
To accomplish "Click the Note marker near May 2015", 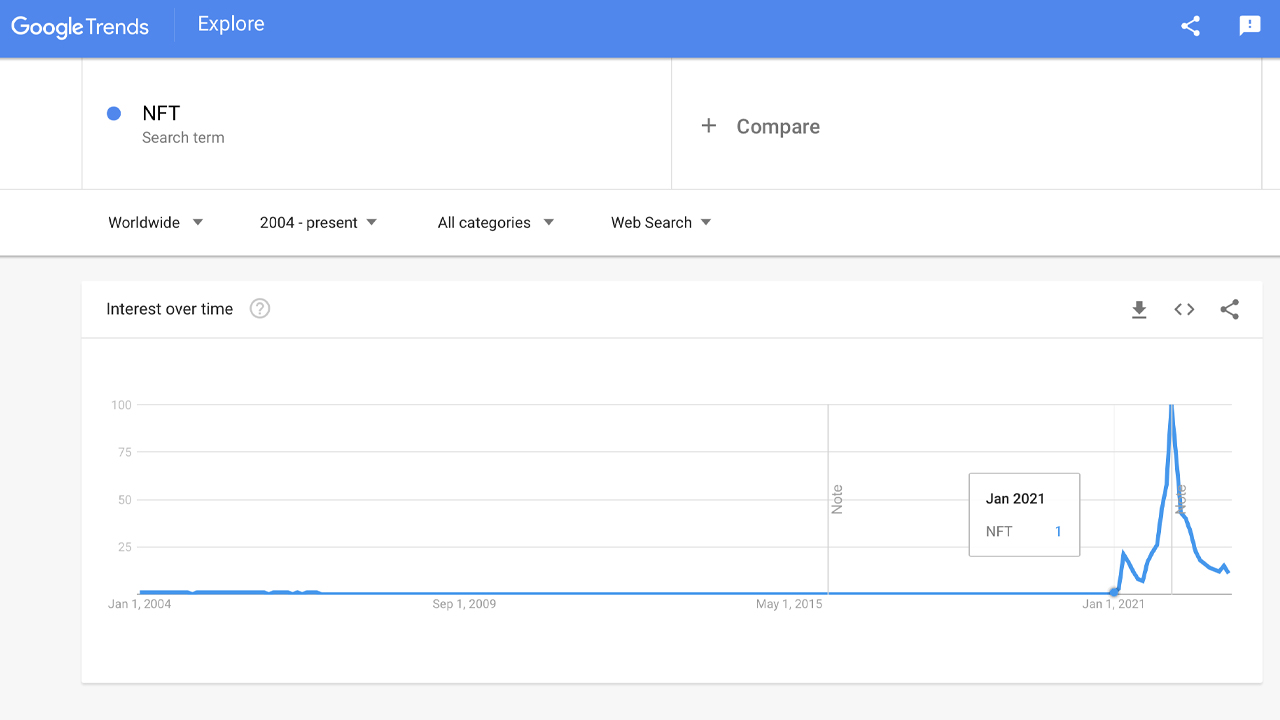I will click(x=837, y=499).
